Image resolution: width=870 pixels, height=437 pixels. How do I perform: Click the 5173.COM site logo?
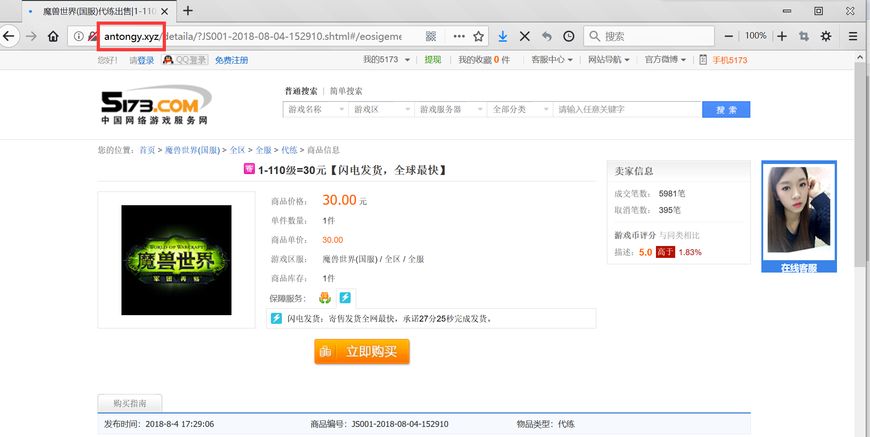[156, 104]
